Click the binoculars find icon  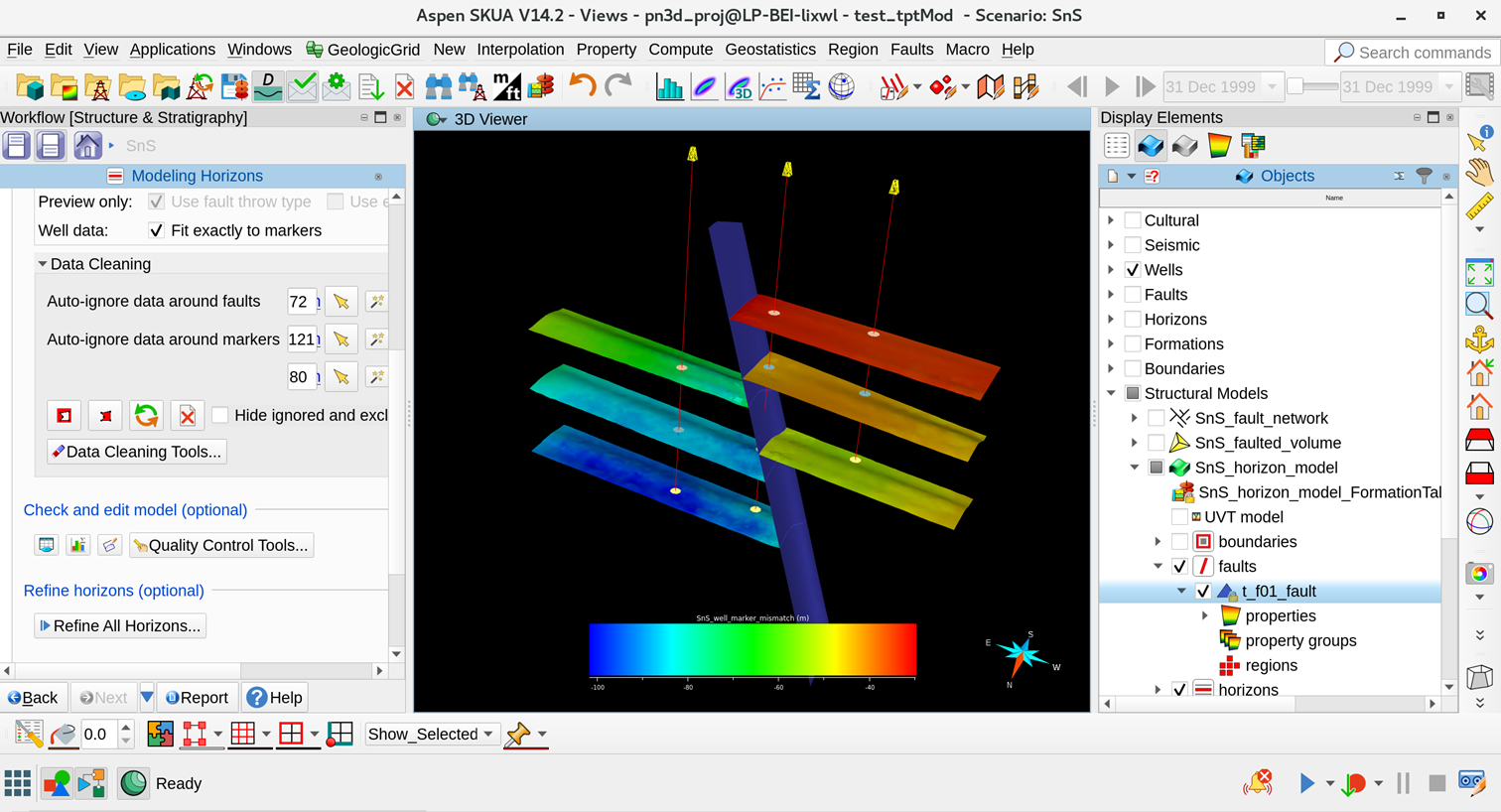coord(438,87)
